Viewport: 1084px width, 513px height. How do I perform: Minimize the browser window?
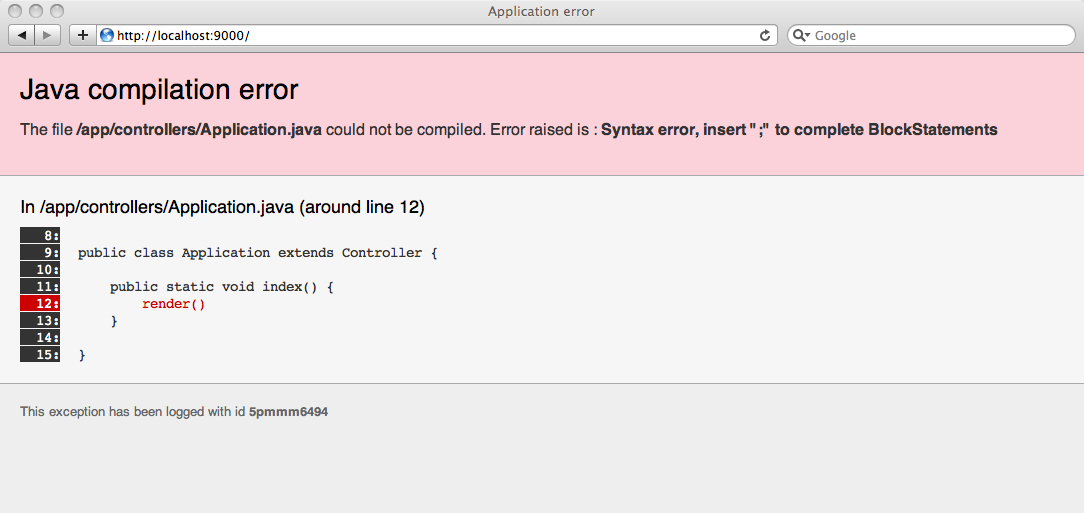[x=36, y=11]
